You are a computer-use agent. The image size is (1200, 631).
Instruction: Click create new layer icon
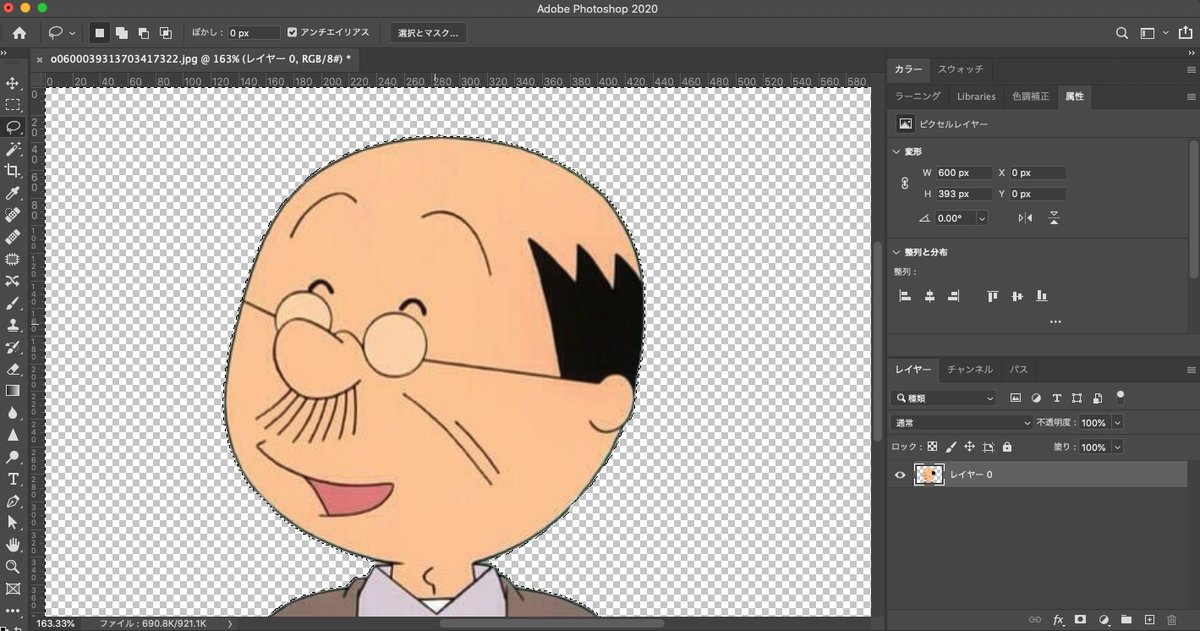coord(1149,620)
